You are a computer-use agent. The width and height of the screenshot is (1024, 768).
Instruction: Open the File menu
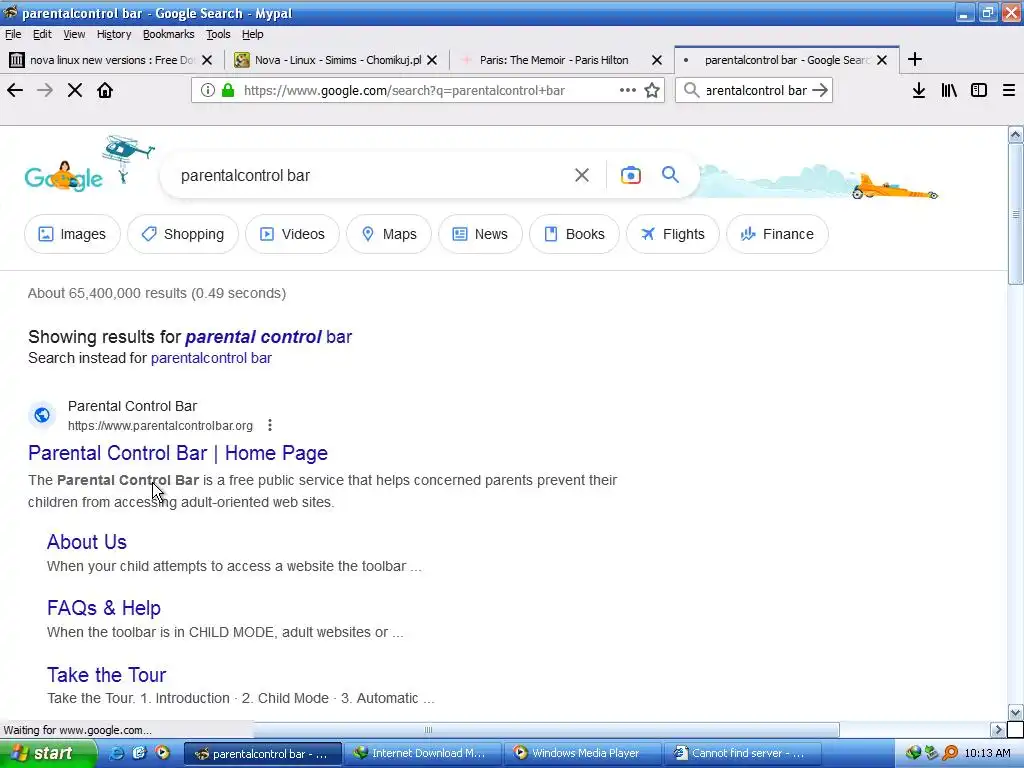pyautogui.click(x=13, y=34)
